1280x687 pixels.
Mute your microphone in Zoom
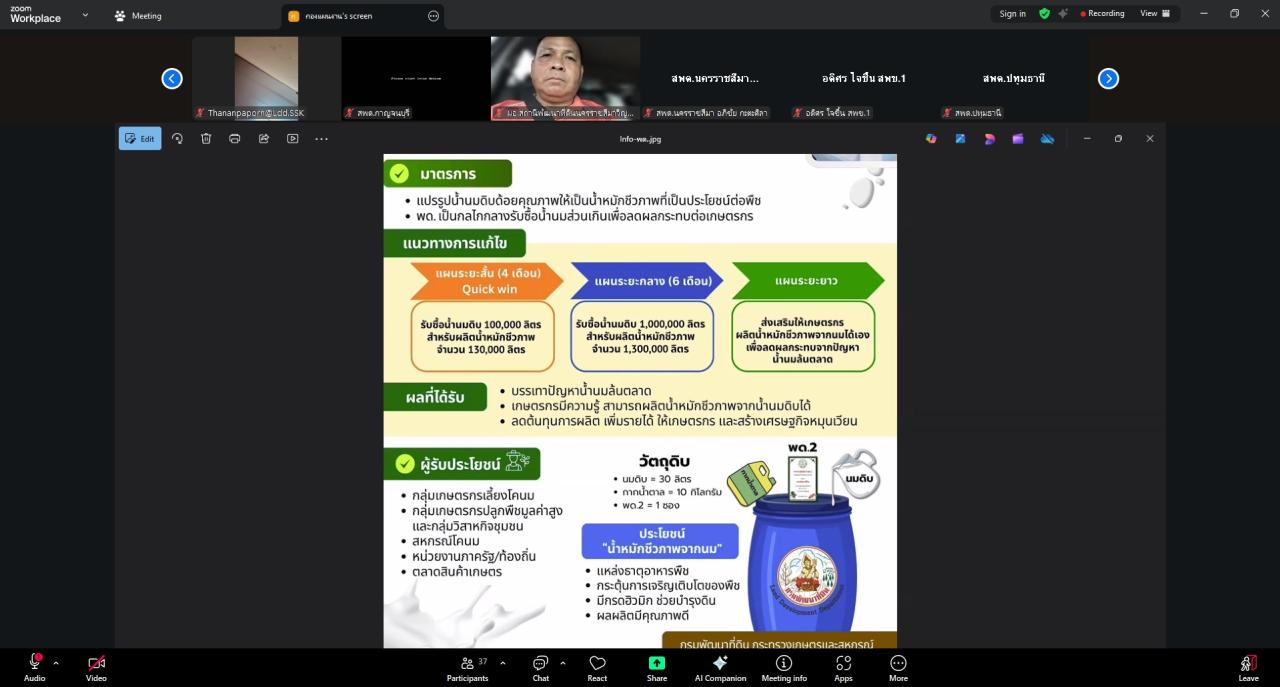tap(34, 667)
